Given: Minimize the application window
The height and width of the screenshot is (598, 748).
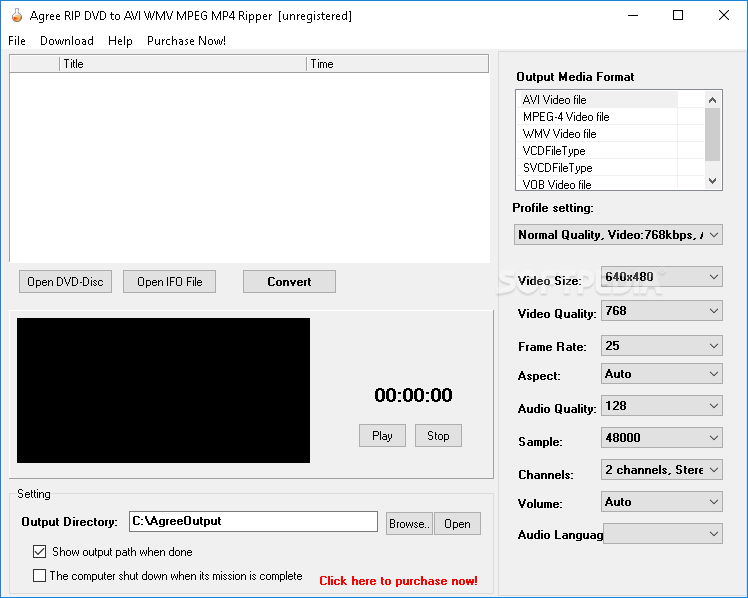Looking at the screenshot, I should (633, 15).
